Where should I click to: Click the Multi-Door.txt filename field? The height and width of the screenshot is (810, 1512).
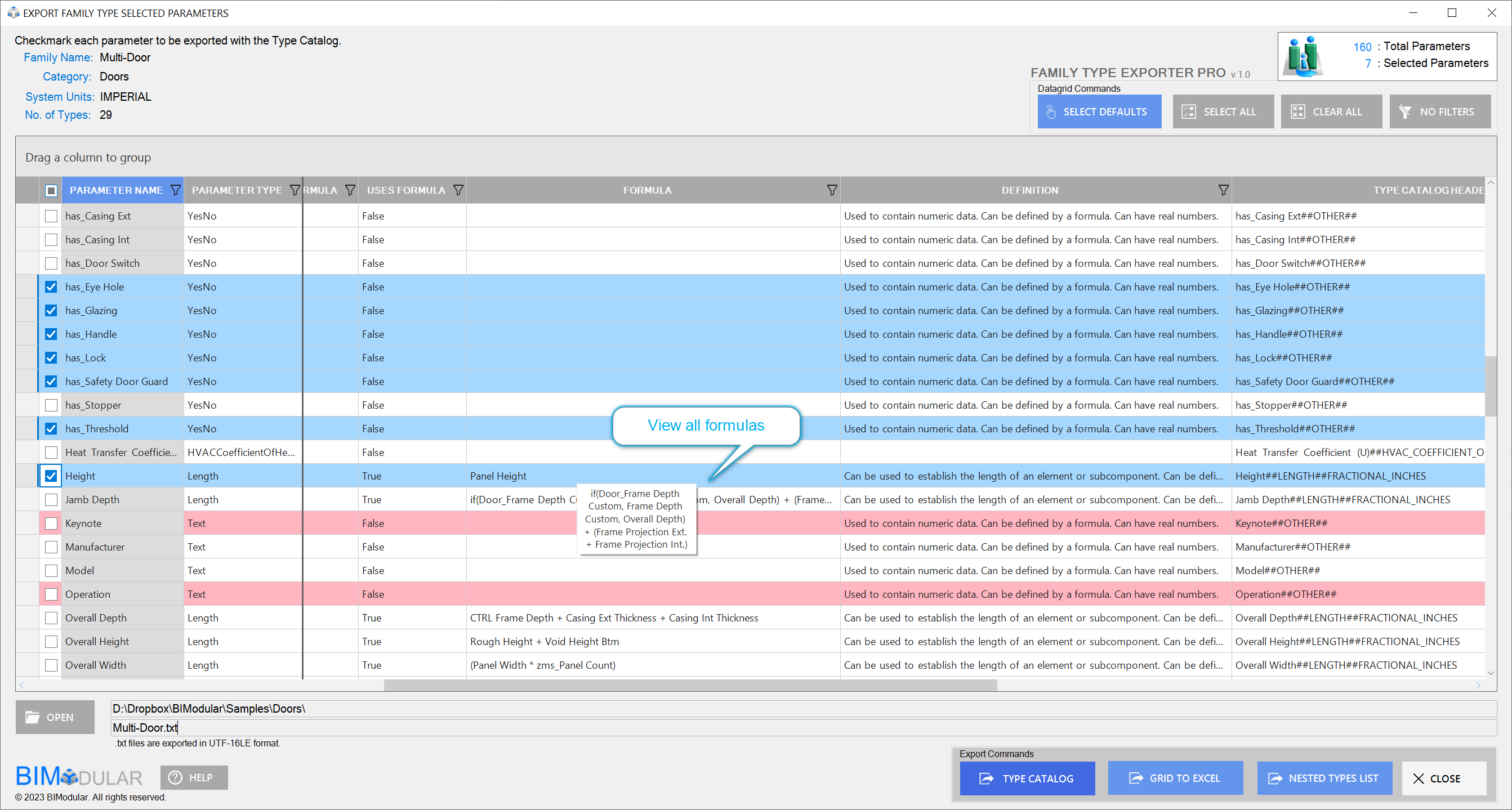click(x=802, y=727)
